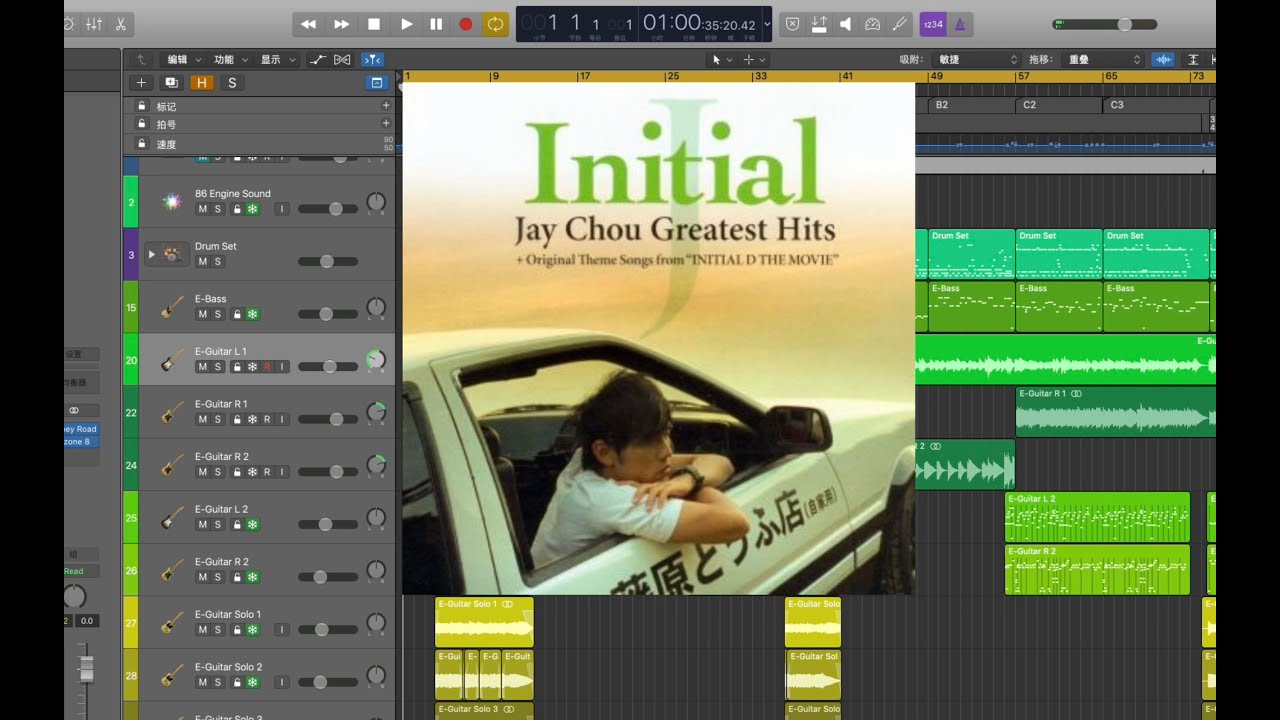
Task: Click the fast forward transport button
Action: pyautogui.click(x=341, y=24)
